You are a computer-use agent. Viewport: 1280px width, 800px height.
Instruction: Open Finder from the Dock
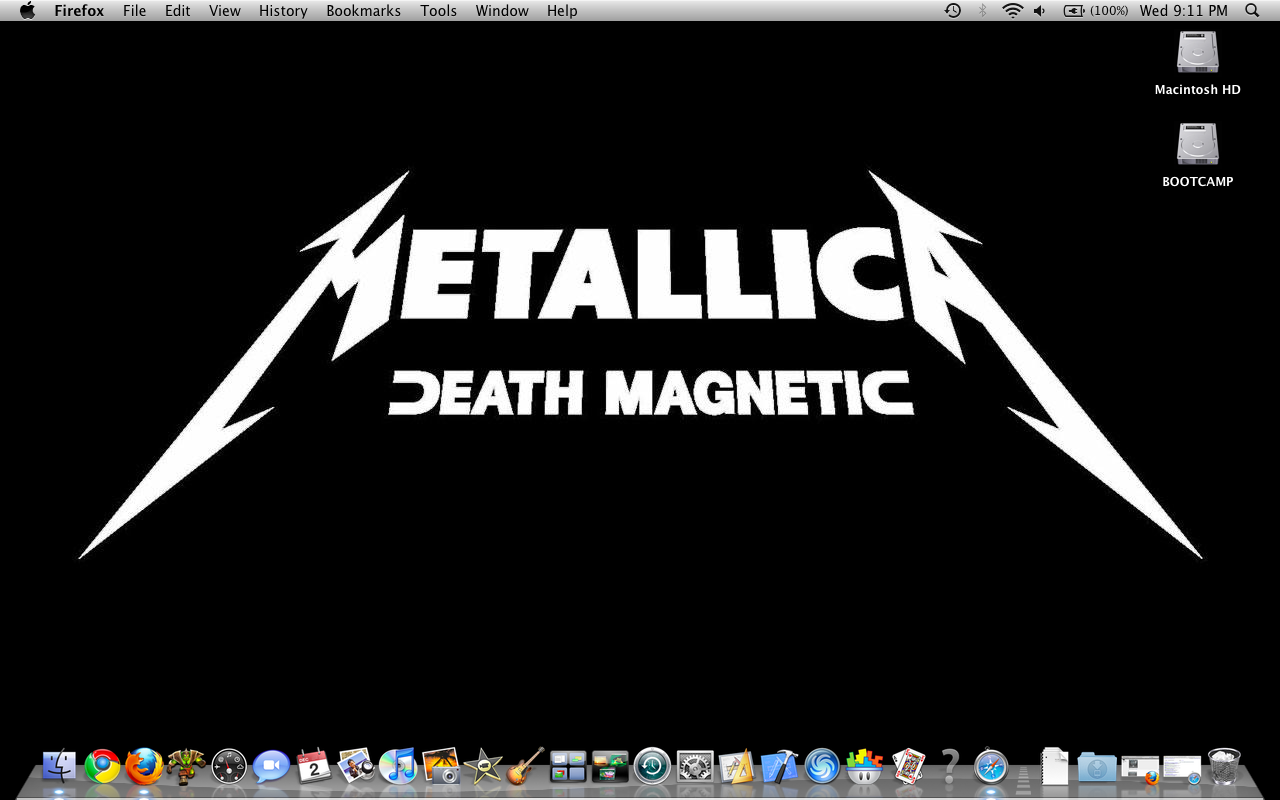pyautogui.click(x=60, y=767)
